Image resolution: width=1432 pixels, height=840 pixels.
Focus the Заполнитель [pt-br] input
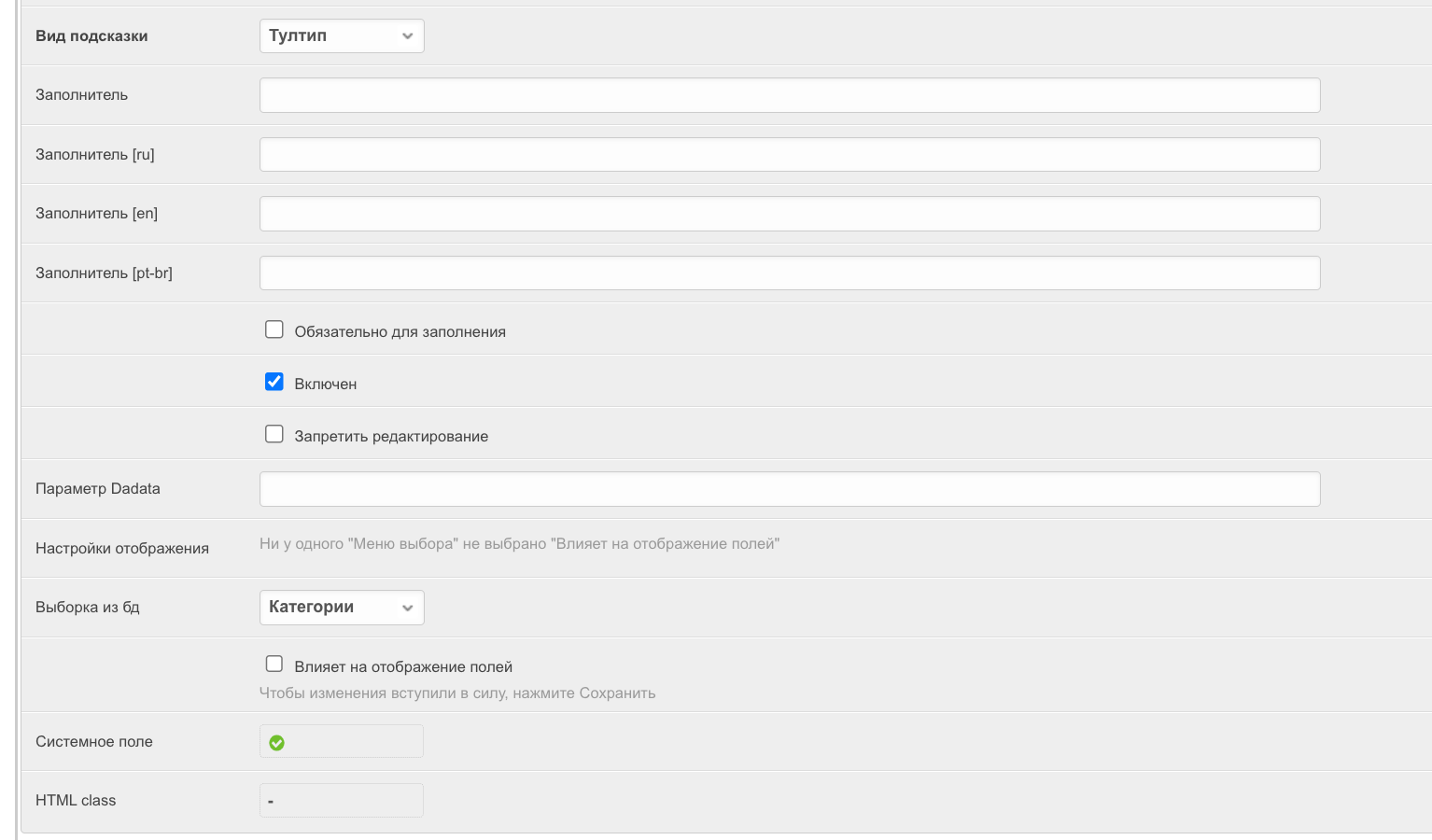pos(789,273)
